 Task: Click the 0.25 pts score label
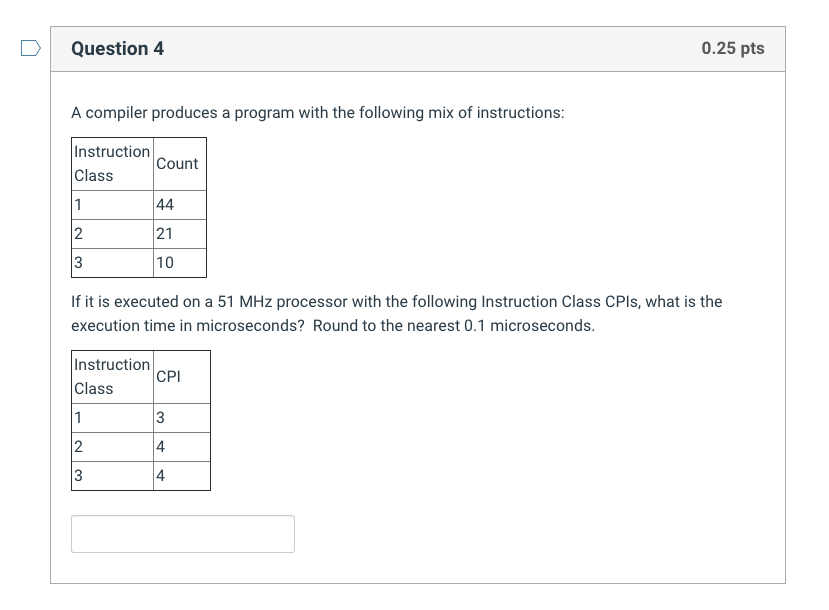[733, 48]
